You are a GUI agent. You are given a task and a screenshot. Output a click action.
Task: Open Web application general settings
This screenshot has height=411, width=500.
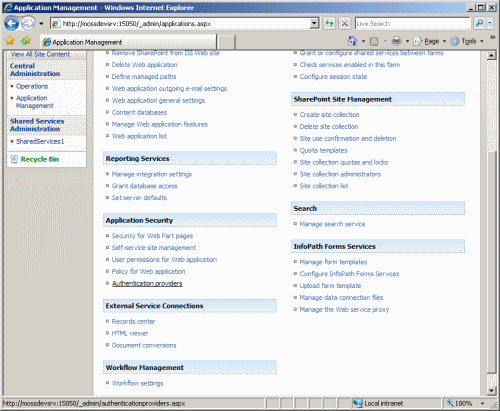coord(158,101)
